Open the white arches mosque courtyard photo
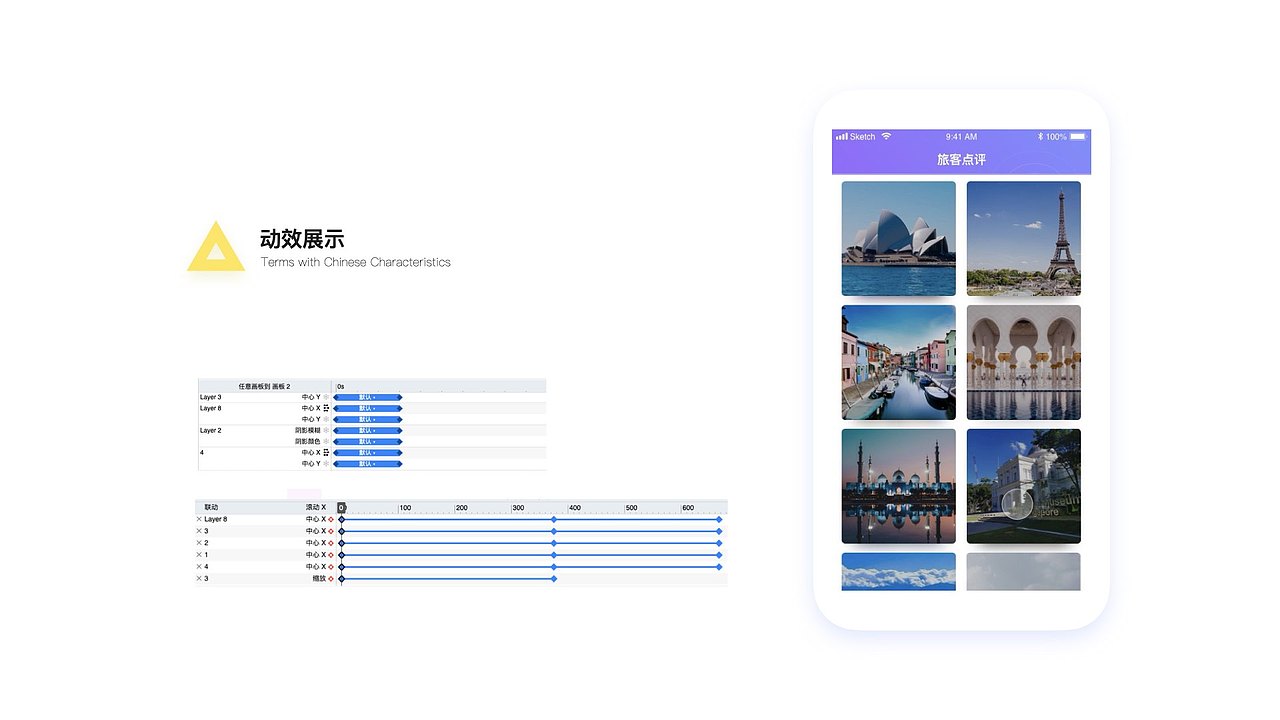The image size is (1280, 720). coord(1023,362)
